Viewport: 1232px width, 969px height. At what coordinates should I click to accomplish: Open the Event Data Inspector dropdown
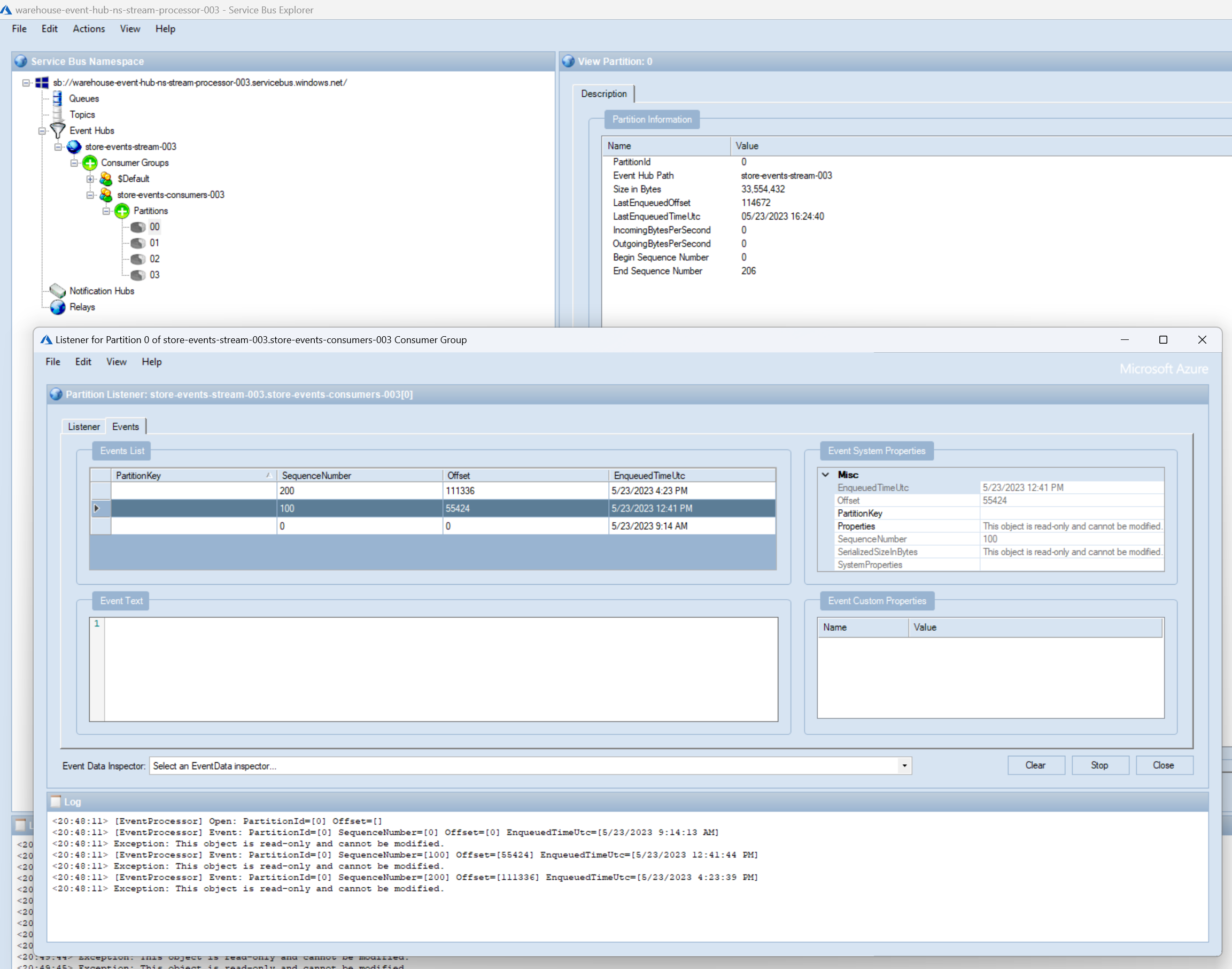(x=904, y=766)
